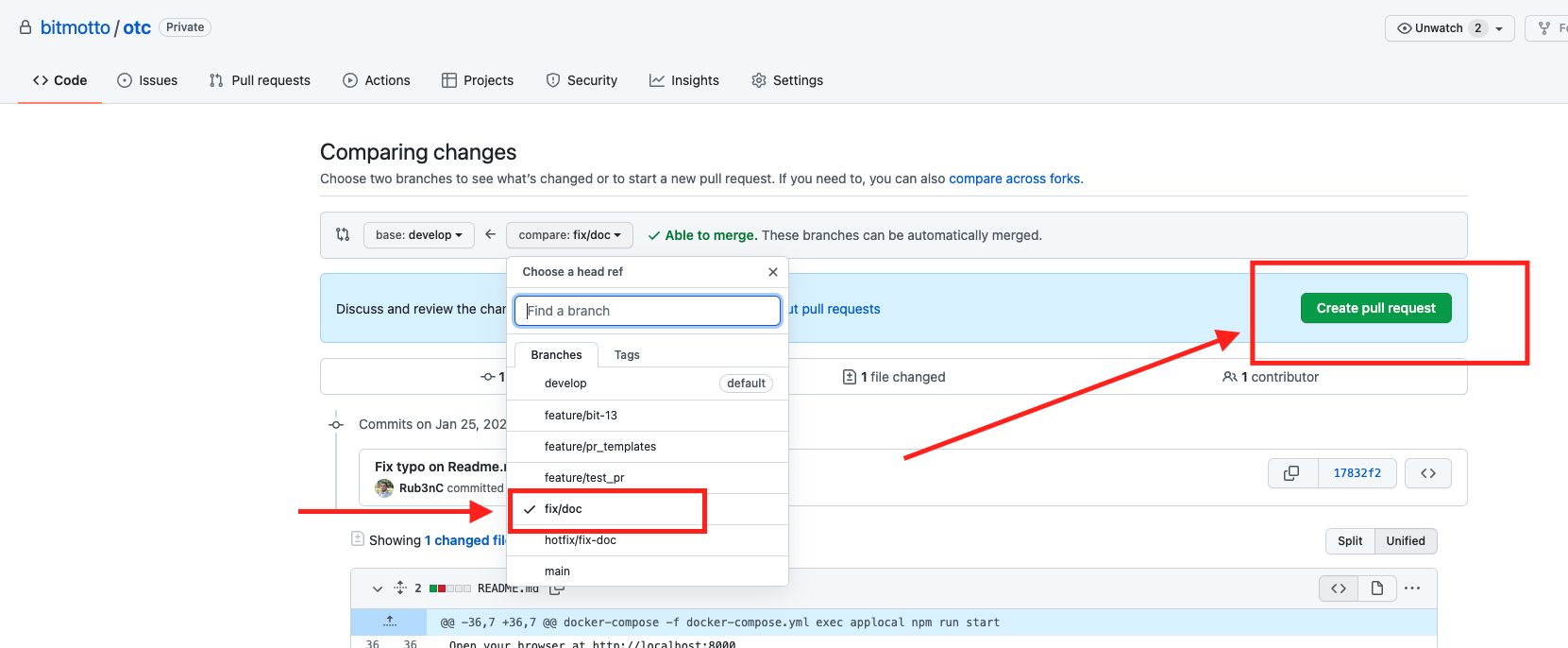Follow the compare across forks link
Screen dimensions: 1568x648
pyautogui.click(x=1015, y=179)
